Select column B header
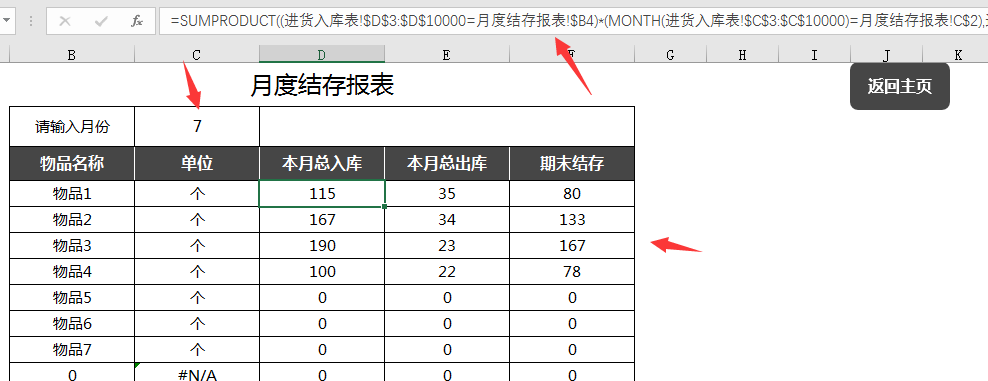 (x=71, y=55)
